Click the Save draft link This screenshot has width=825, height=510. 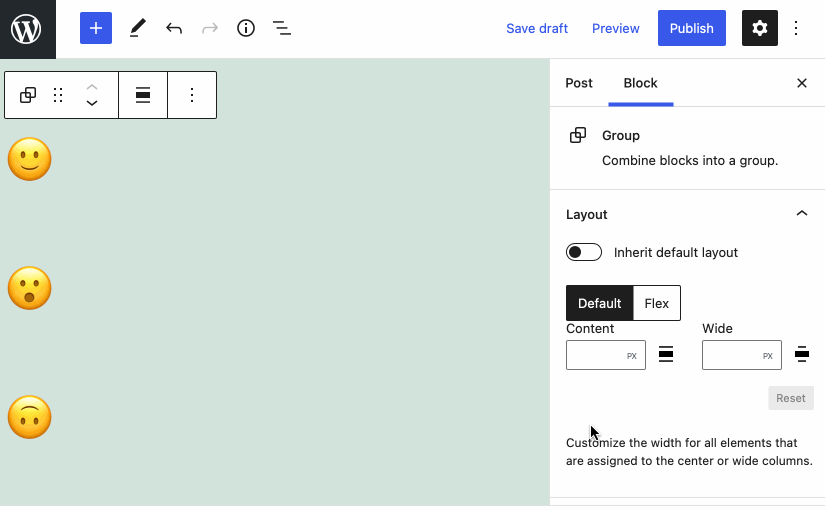click(537, 28)
